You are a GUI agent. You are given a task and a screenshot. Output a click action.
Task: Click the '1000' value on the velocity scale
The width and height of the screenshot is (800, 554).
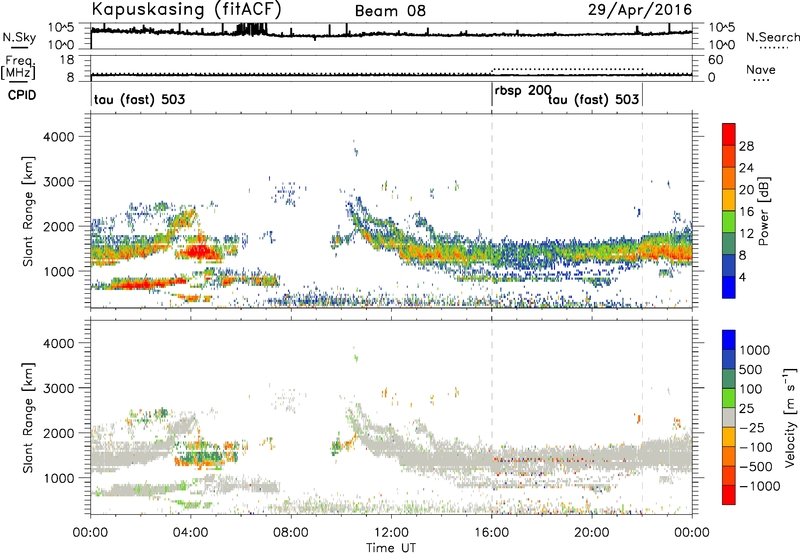point(755,350)
